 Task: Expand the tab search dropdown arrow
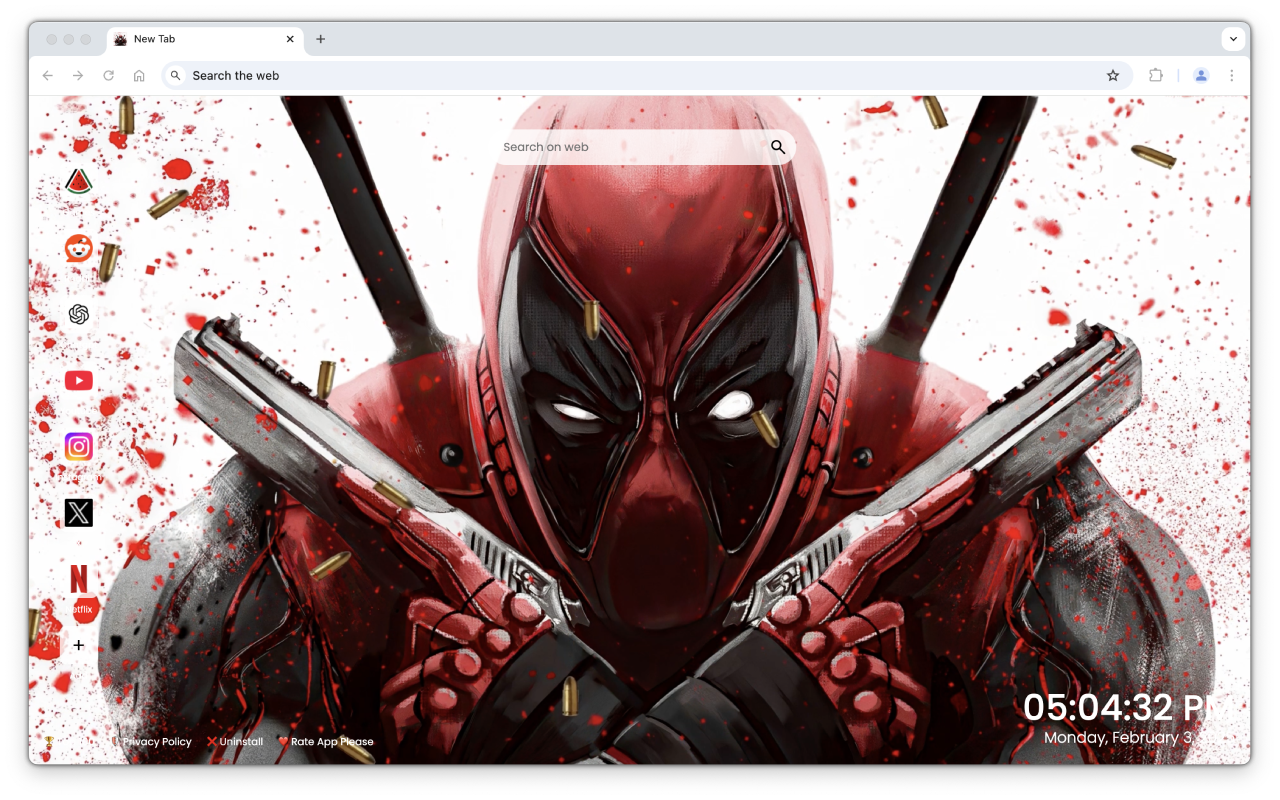[x=1233, y=39]
